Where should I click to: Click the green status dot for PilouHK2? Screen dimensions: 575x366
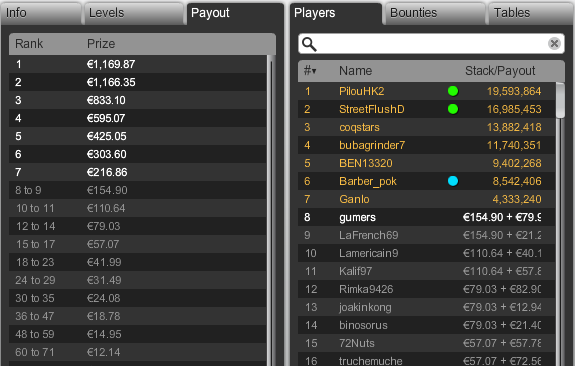tap(453, 91)
